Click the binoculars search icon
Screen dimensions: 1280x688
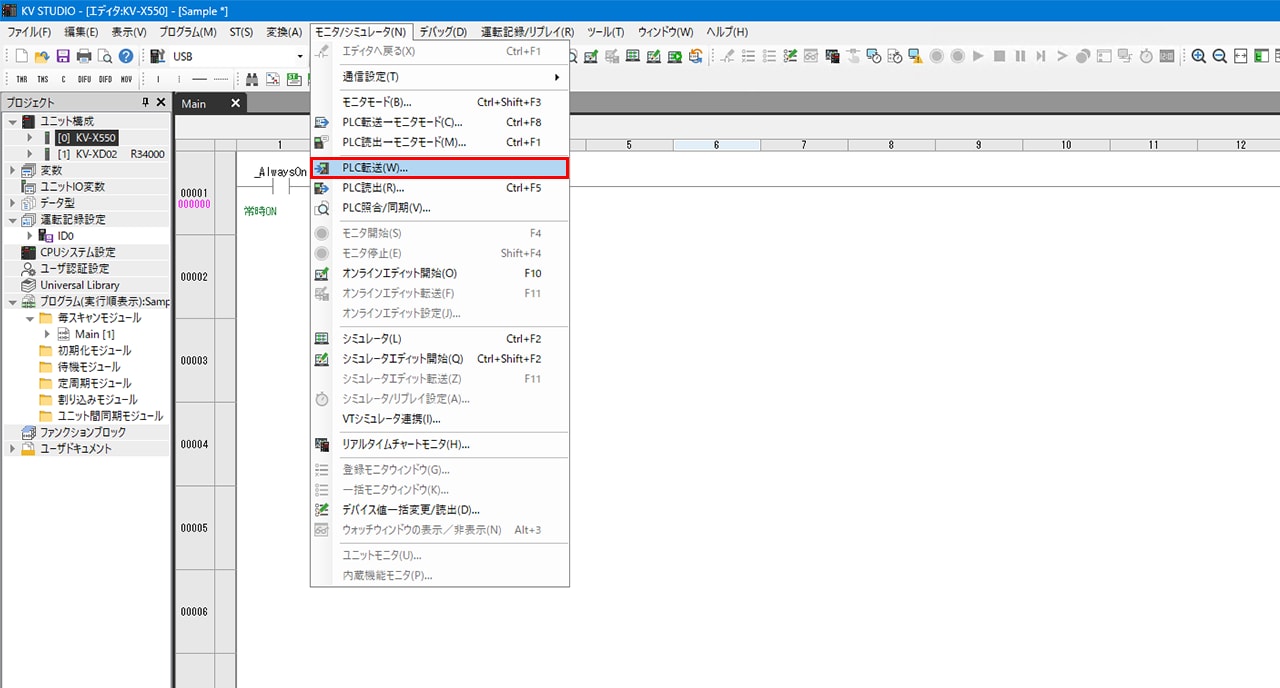pos(253,79)
